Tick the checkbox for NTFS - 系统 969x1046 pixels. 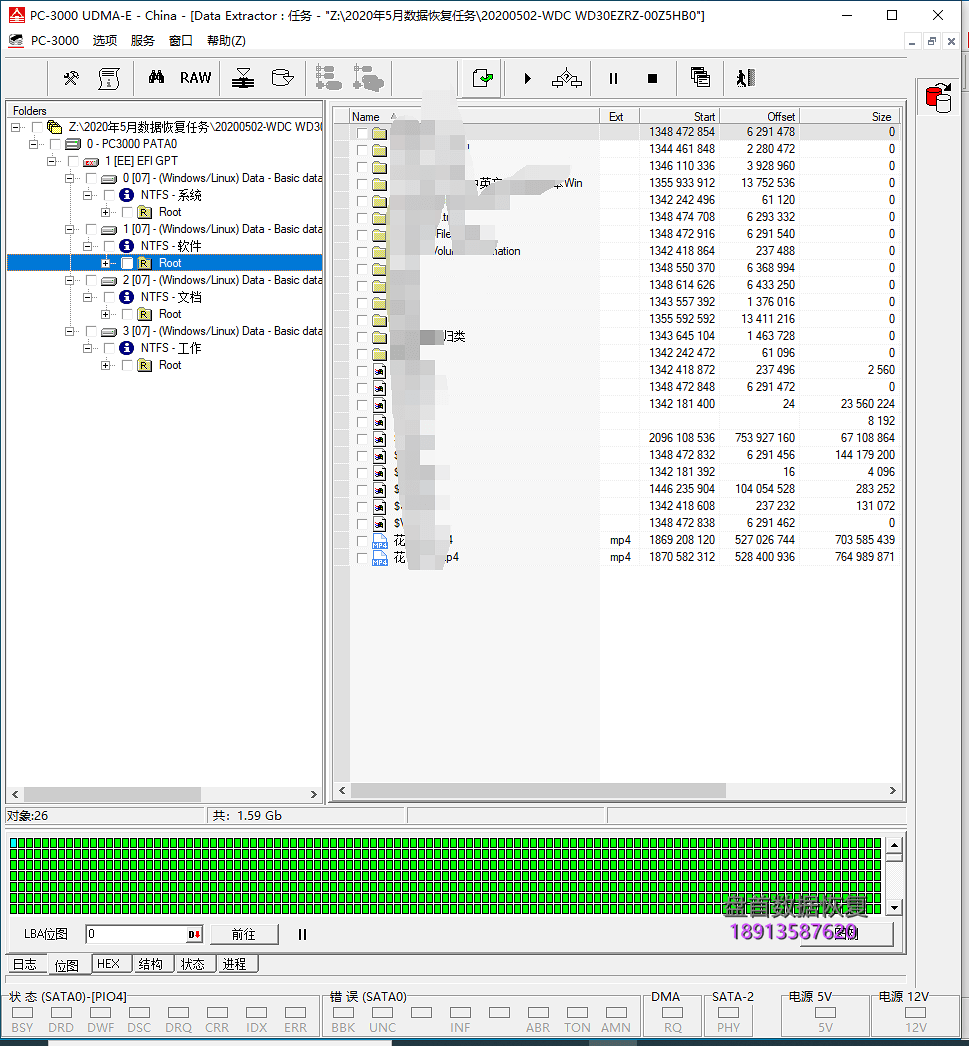pyautogui.click(x=109, y=195)
